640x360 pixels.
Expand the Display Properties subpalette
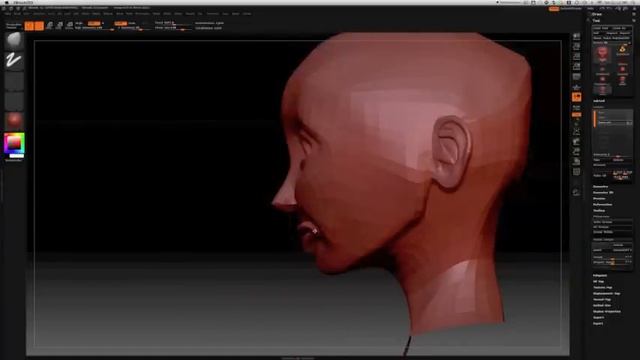pos(607,311)
